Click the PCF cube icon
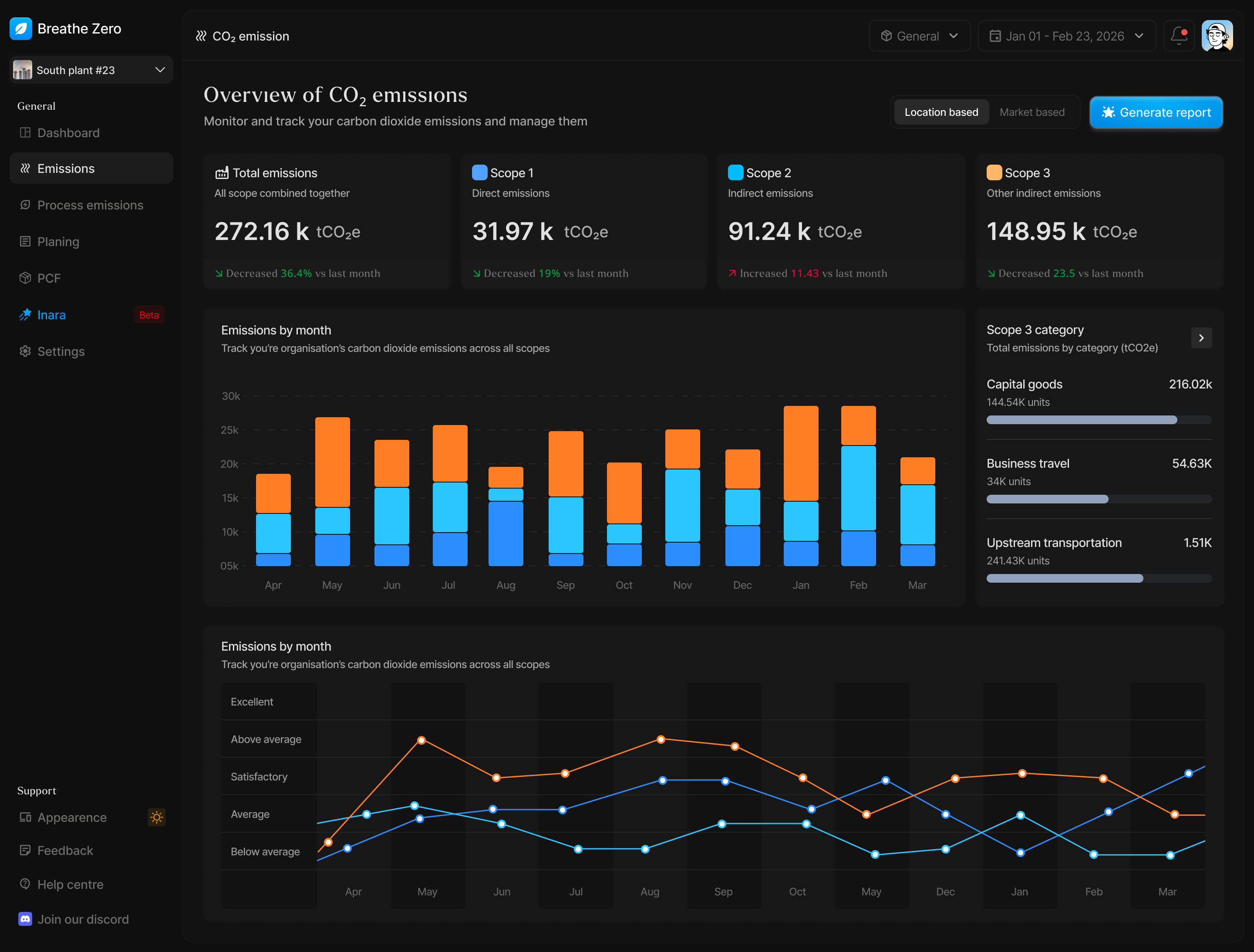The width and height of the screenshot is (1254, 952). click(25, 278)
